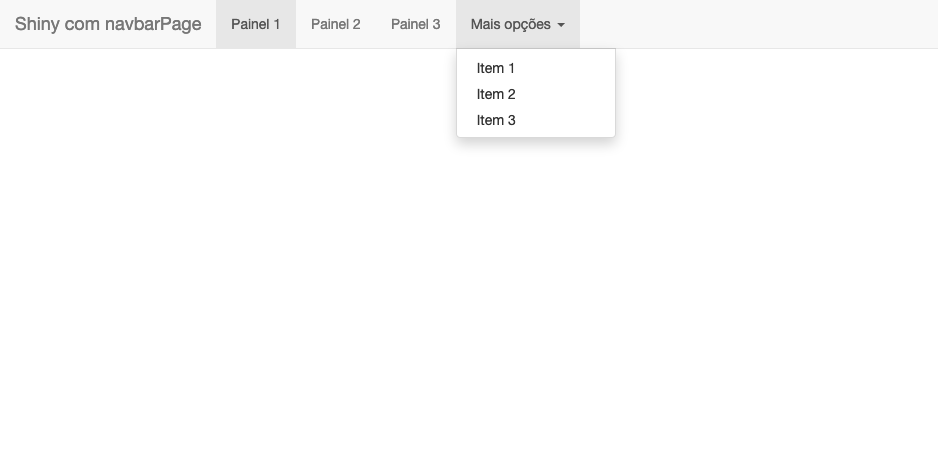Navigate to Painel 2 in the navbar
Image resolution: width=938 pixels, height=464 pixels.
(335, 24)
